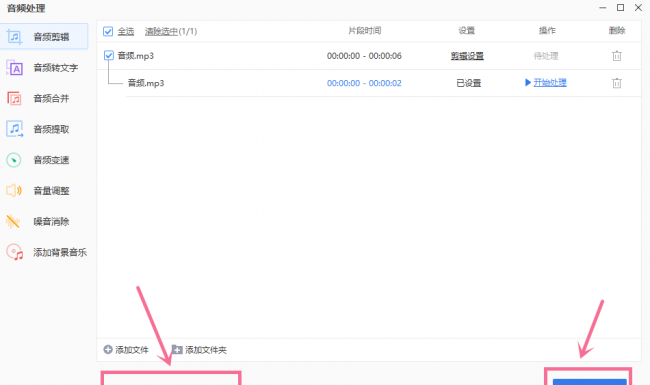Click the 音频处理 window title
The height and width of the screenshot is (385, 650).
coord(26,8)
